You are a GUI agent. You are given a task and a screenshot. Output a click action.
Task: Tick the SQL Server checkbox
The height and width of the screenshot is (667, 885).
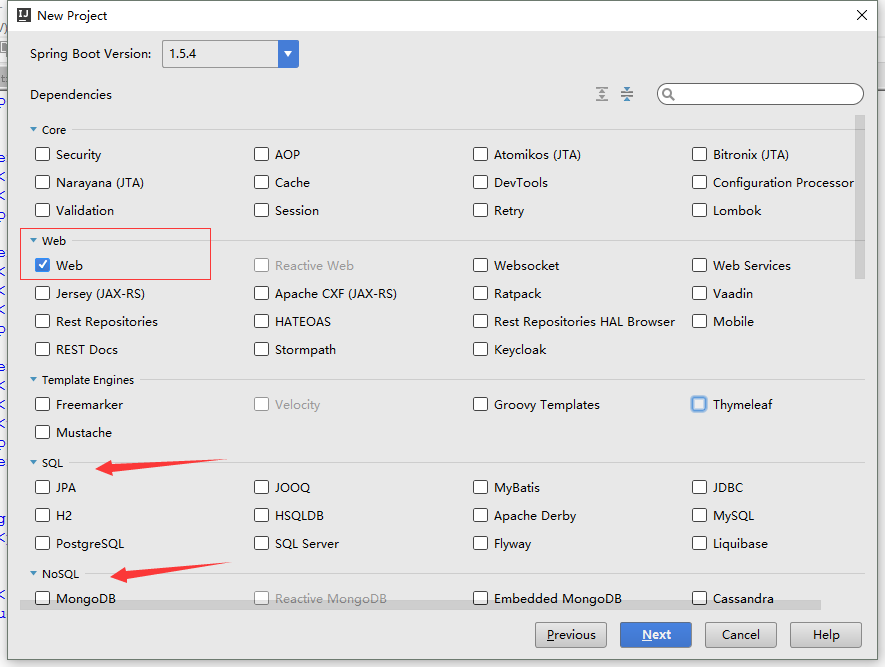point(261,543)
